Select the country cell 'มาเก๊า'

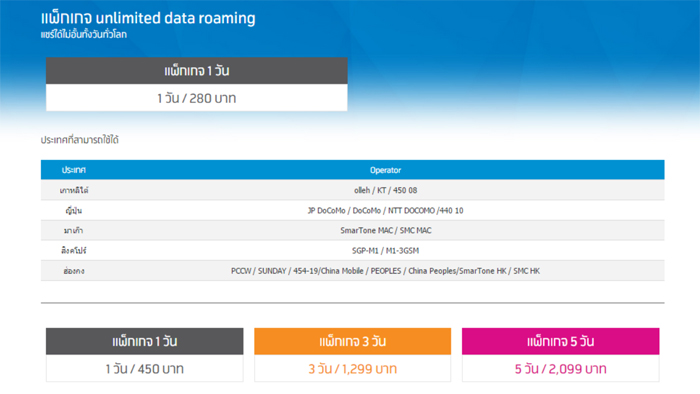(x=74, y=231)
